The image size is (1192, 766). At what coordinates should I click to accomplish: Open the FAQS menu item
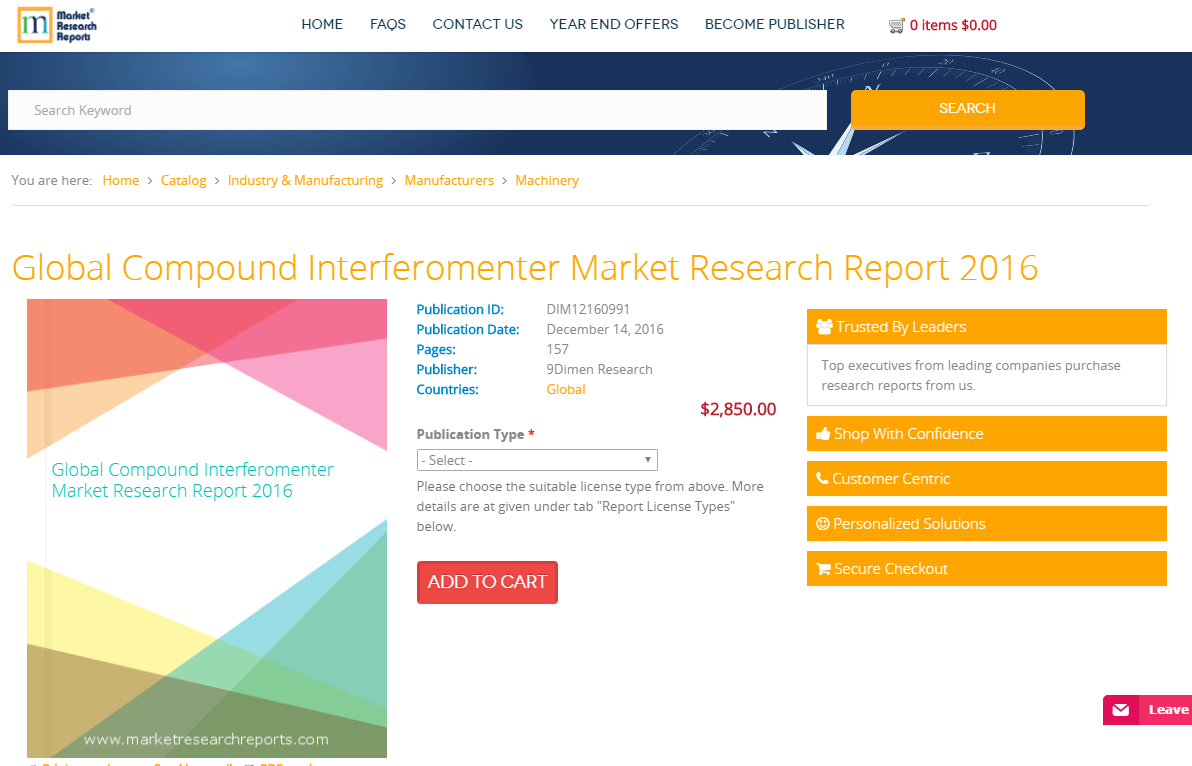(388, 24)
